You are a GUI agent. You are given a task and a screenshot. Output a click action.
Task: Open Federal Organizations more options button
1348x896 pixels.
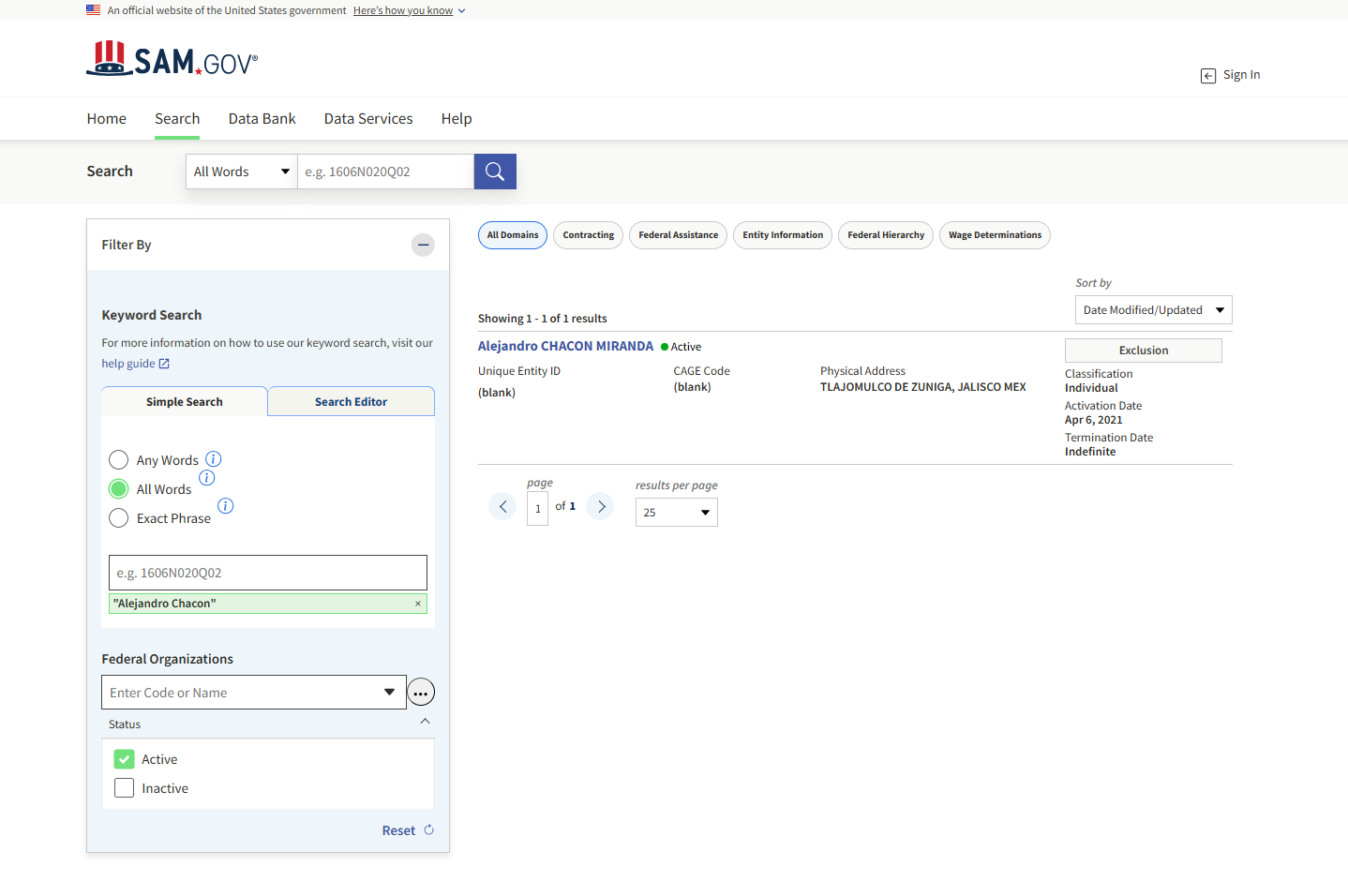click(421, 693)
